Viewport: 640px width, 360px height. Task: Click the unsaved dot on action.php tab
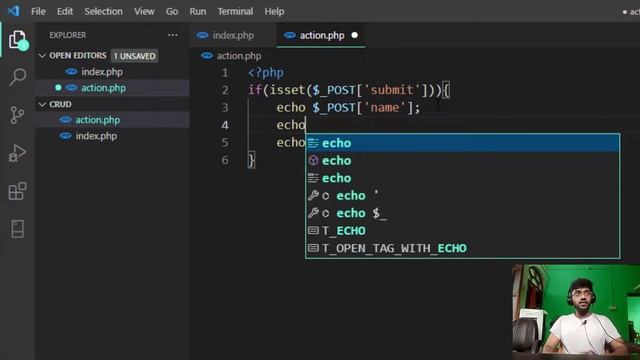coord(355,35)
